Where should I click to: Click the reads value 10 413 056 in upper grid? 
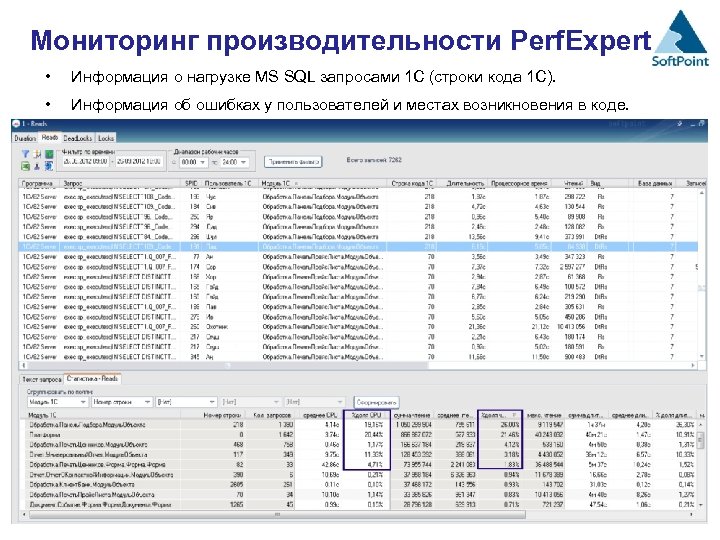[x=571, y=327]
